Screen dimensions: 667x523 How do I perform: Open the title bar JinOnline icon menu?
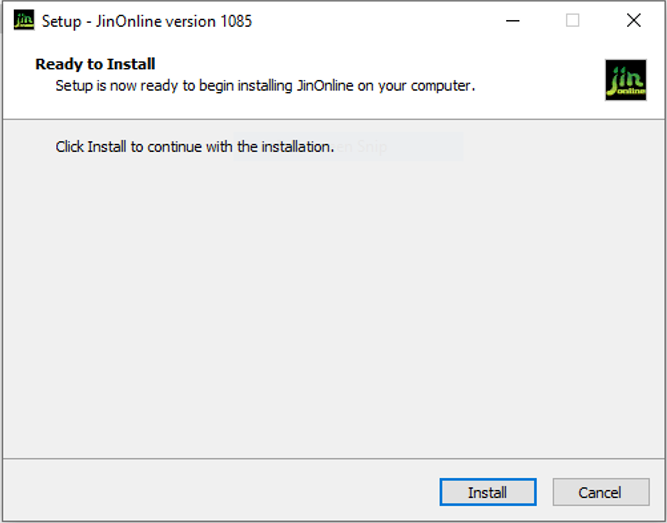24,20
